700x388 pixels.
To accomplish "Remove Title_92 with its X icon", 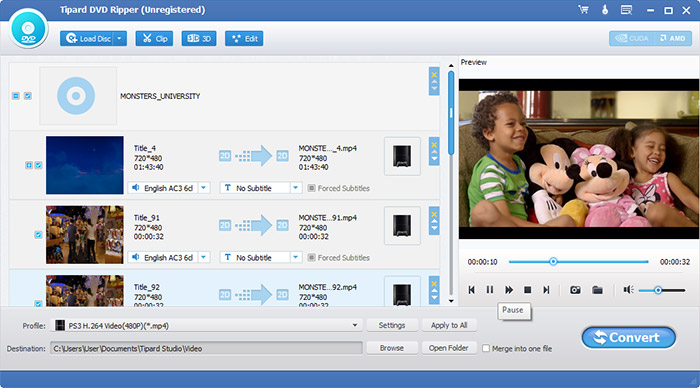I will [434, 284].
